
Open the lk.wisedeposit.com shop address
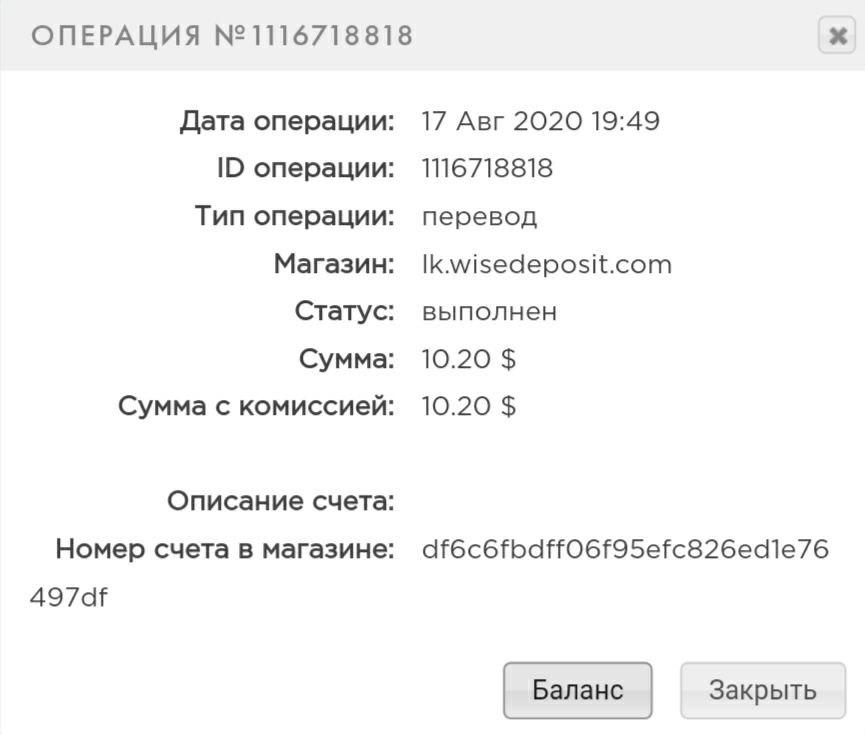coord(547,264)
